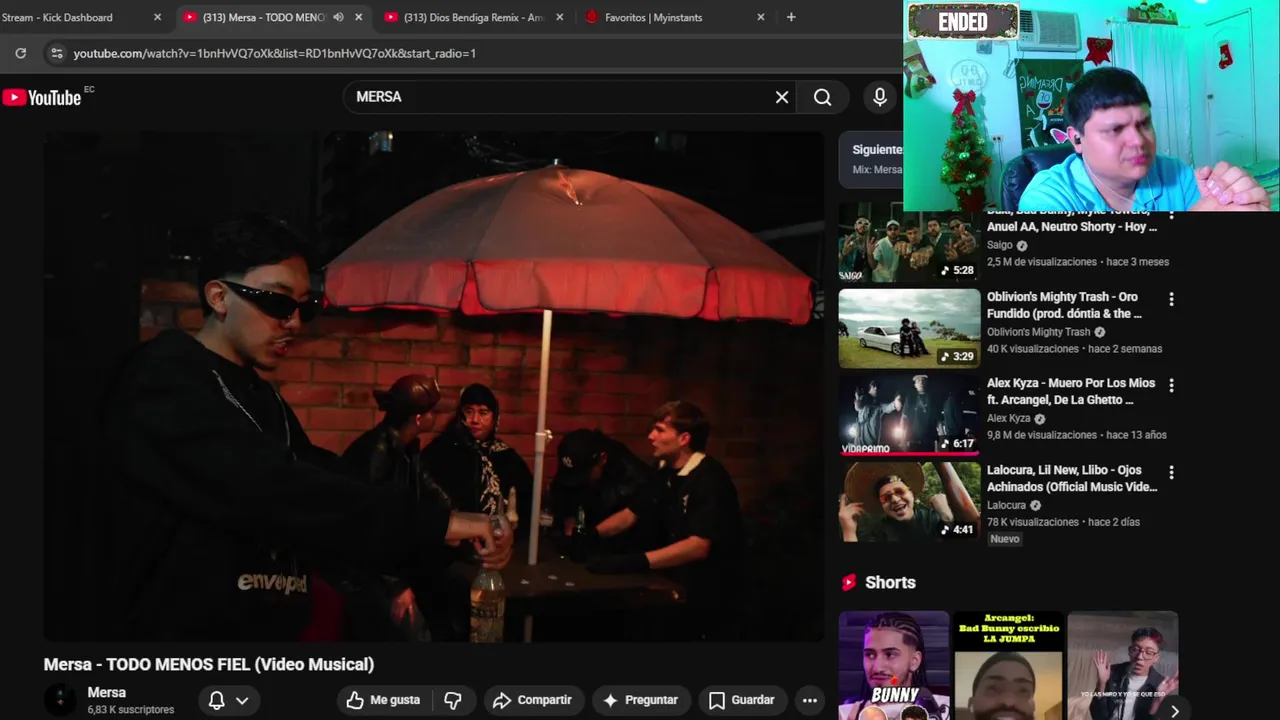Open the BUNNY Shorts thumbnail

(894, 665)
